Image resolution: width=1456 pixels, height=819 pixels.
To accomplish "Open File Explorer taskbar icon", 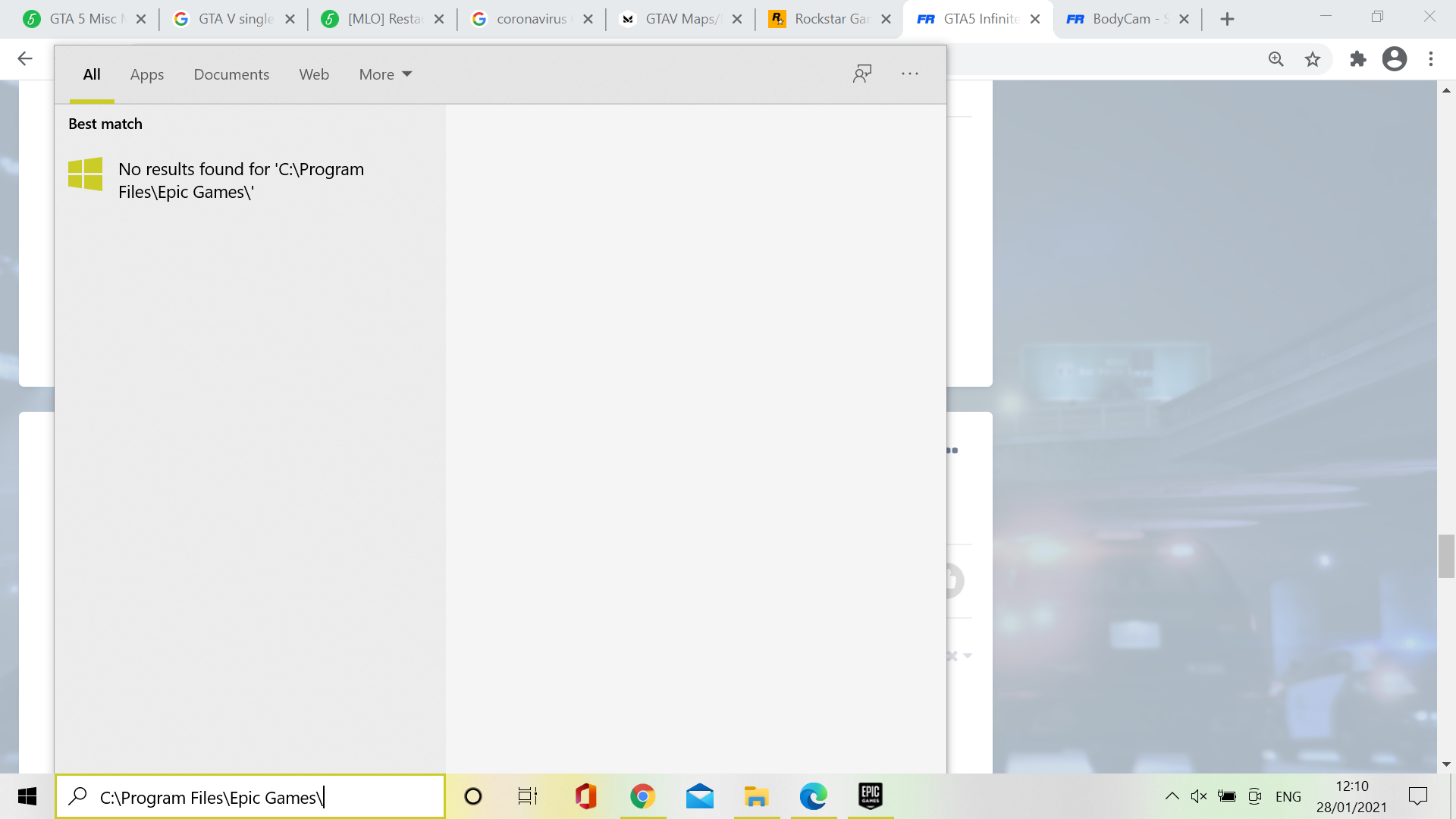I will (x=756, y=795).
